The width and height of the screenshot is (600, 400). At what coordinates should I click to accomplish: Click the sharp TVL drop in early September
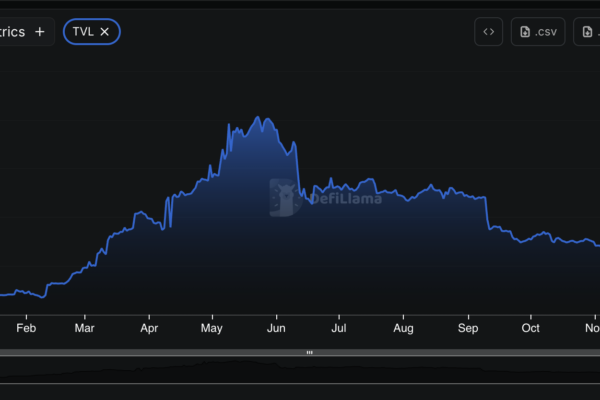click(x=486, y=212)
